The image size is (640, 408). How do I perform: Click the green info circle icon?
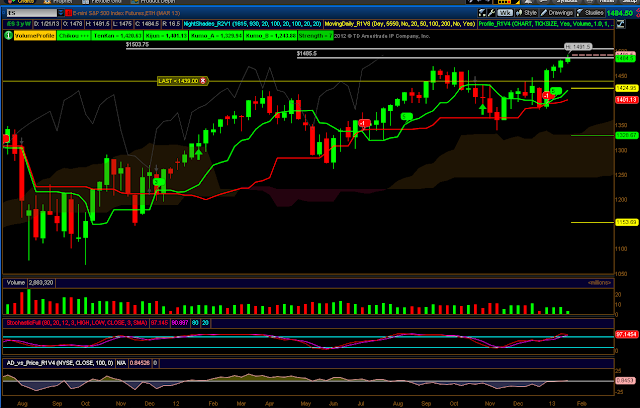point(8,36)
